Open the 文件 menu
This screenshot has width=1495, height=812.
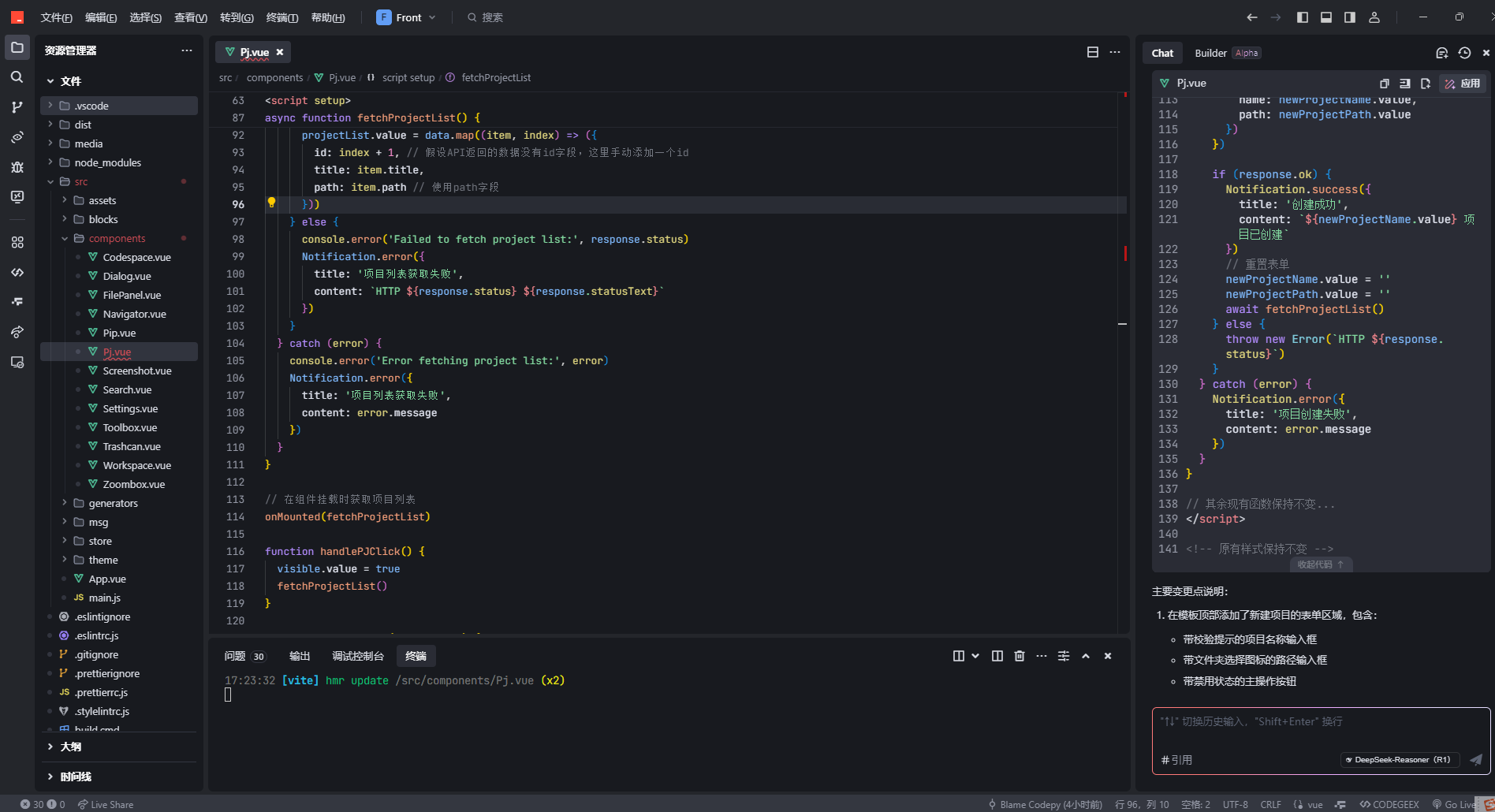pos(57,17)
